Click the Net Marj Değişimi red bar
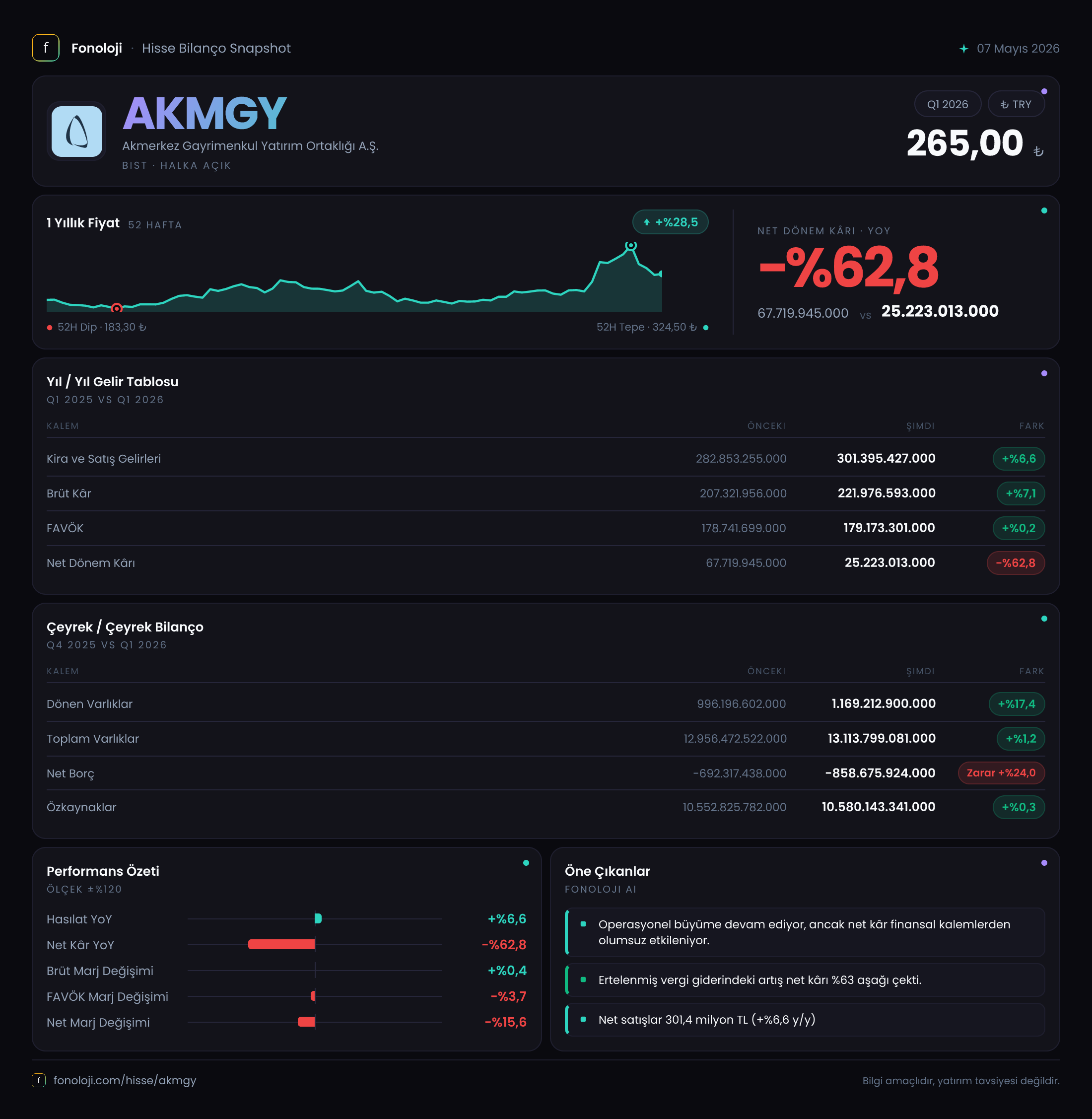The width and height of the screenshot is (1092, 1119). coord(306,1022)
